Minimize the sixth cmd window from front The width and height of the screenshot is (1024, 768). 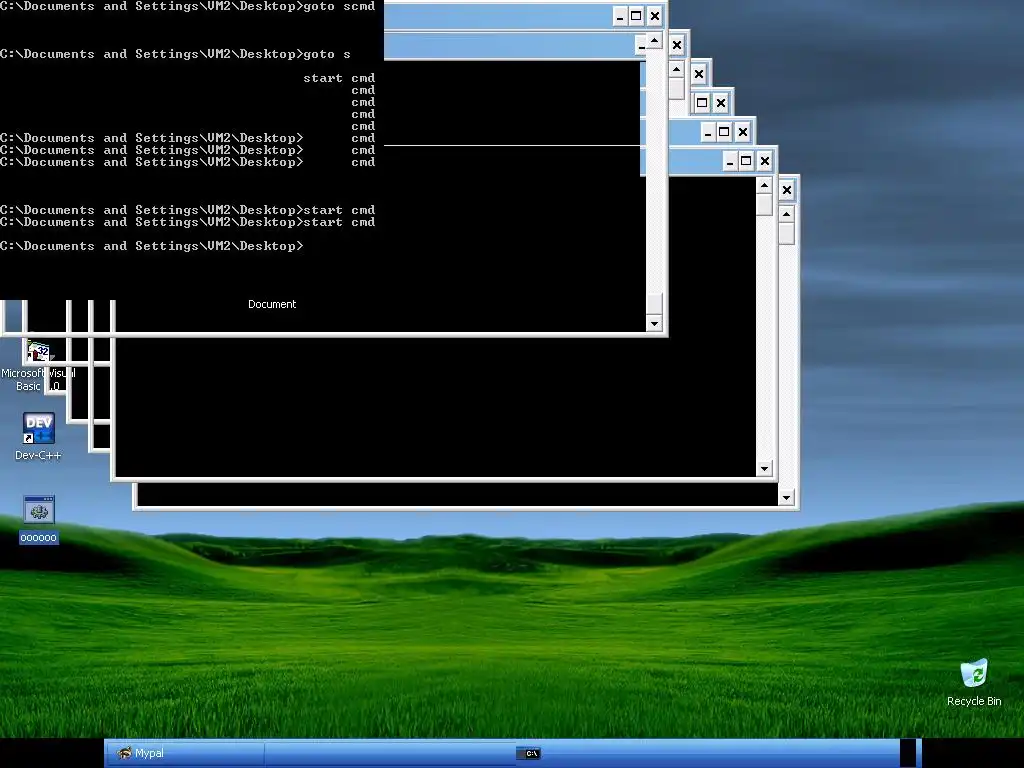(x=730, y=161)
